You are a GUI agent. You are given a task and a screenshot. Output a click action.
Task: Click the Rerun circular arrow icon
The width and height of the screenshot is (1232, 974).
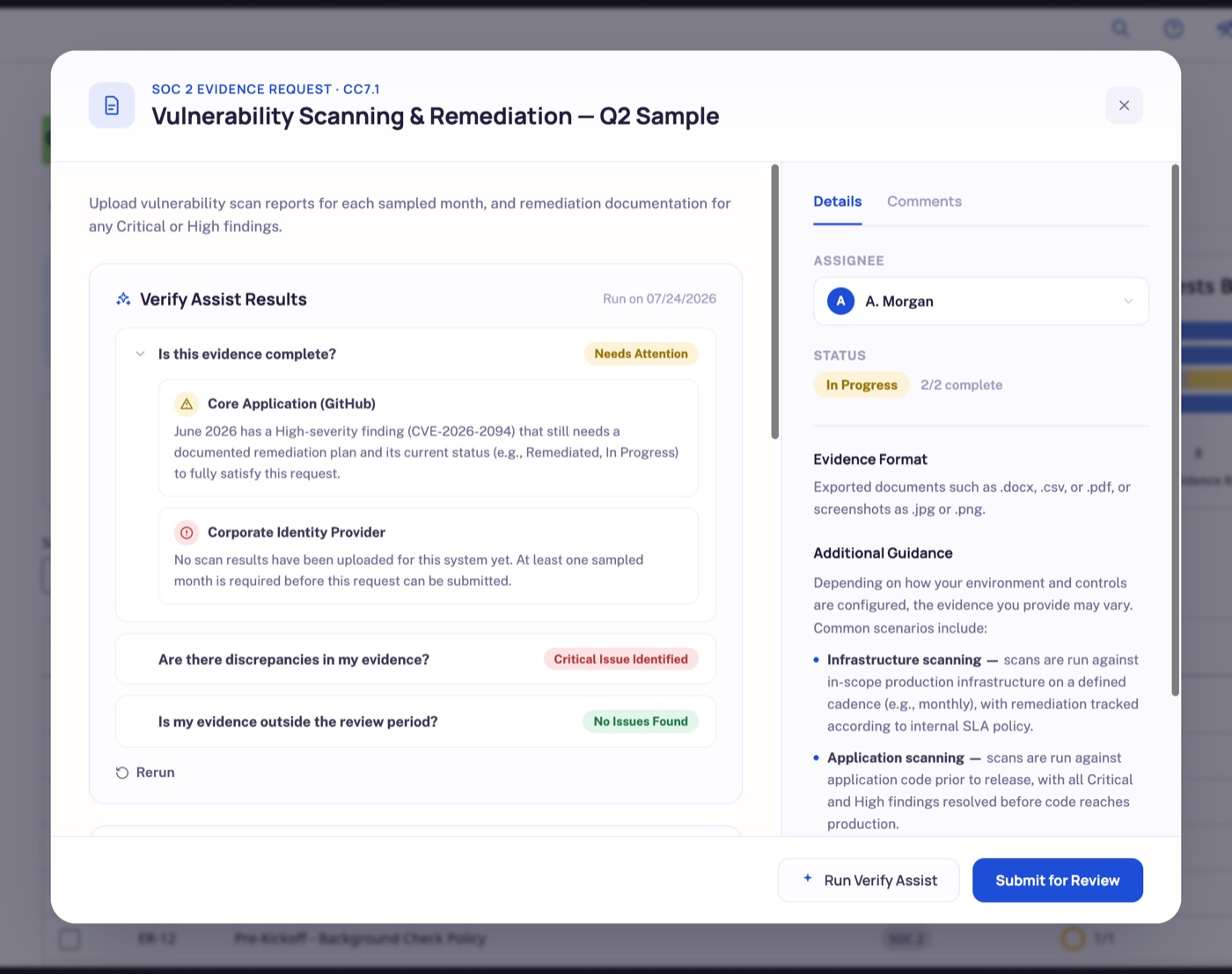tap(122, 773)
